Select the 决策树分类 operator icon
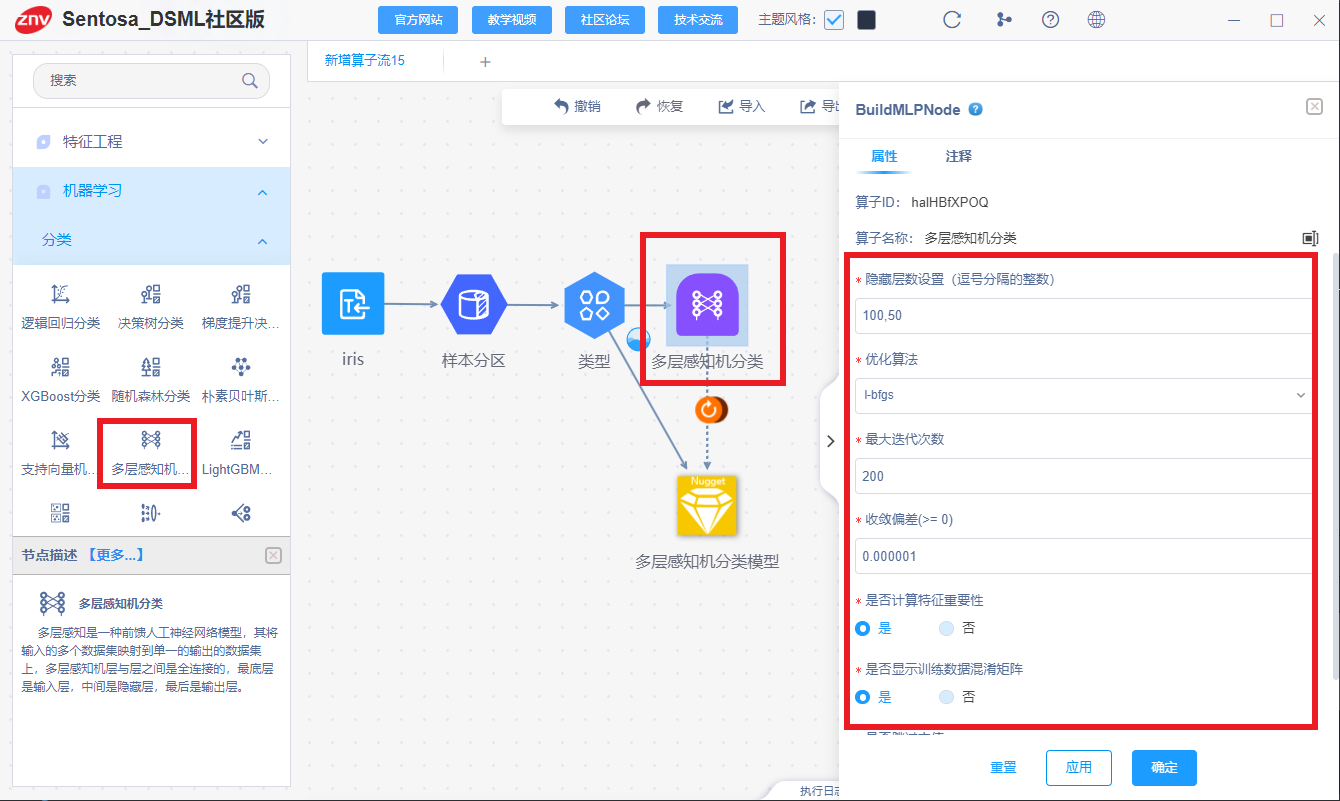This screenshot has width=1340, height=801. pyautogui.click(x=151, y=294)
